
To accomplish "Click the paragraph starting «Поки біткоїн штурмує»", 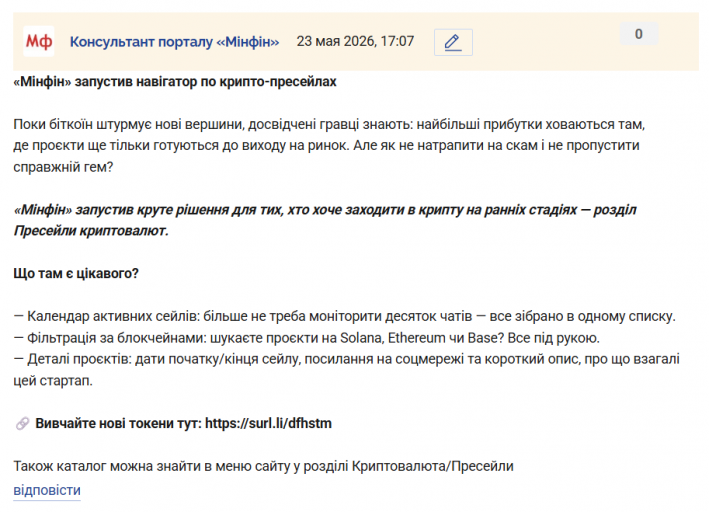I will tap(329, 146).
